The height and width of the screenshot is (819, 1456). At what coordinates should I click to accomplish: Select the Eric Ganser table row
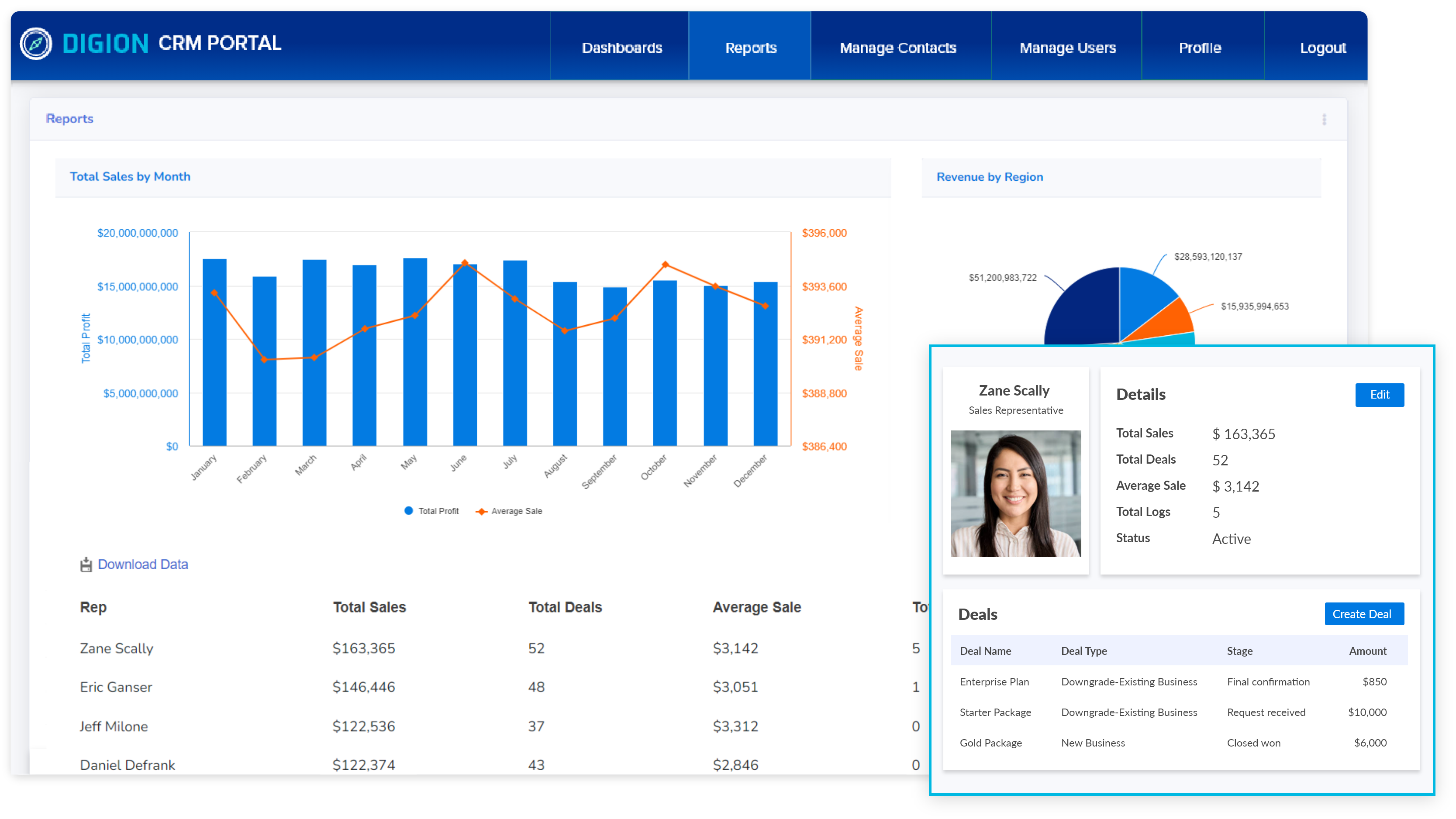[116, 687]
